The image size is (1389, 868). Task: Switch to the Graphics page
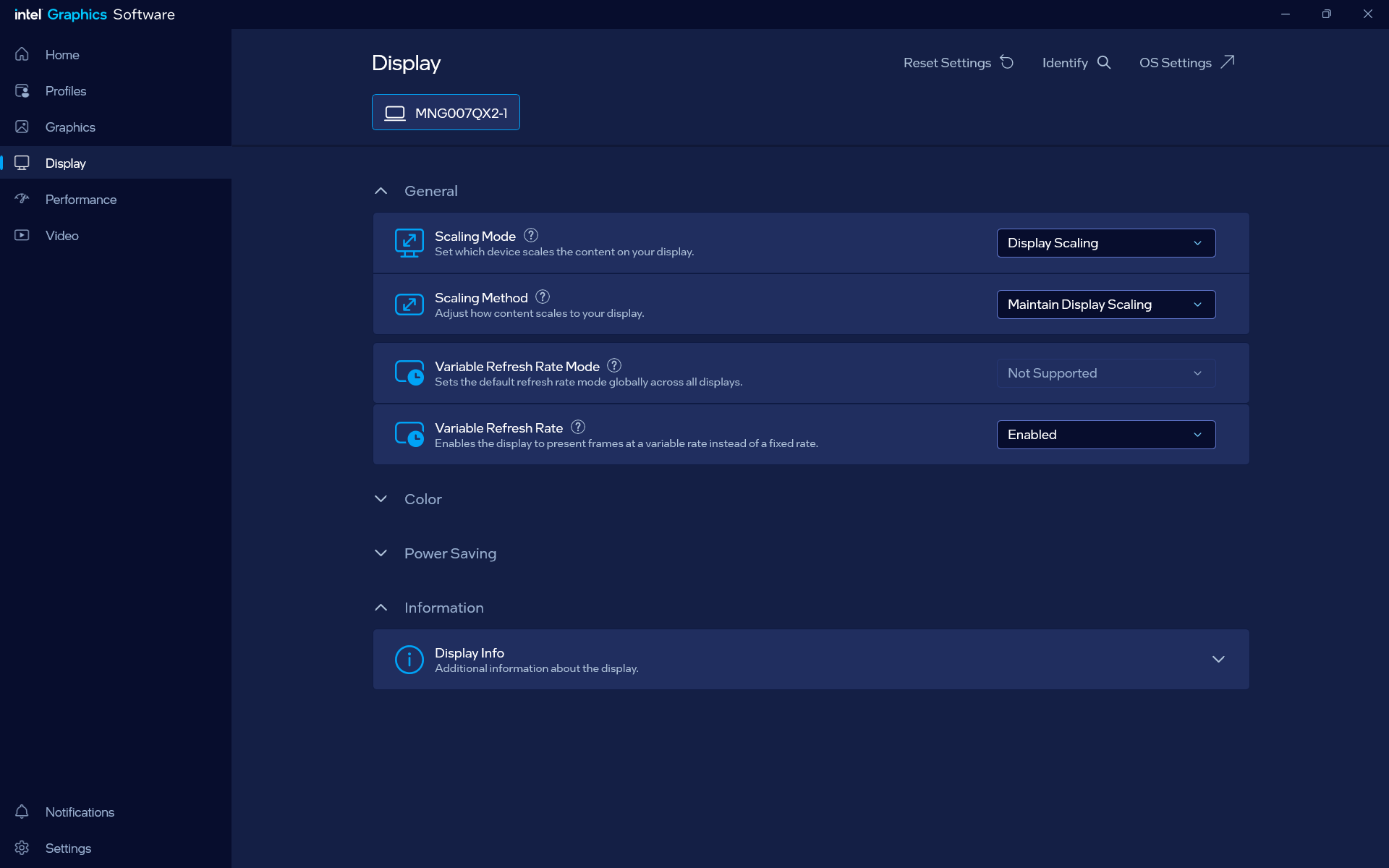coord(70,127)
